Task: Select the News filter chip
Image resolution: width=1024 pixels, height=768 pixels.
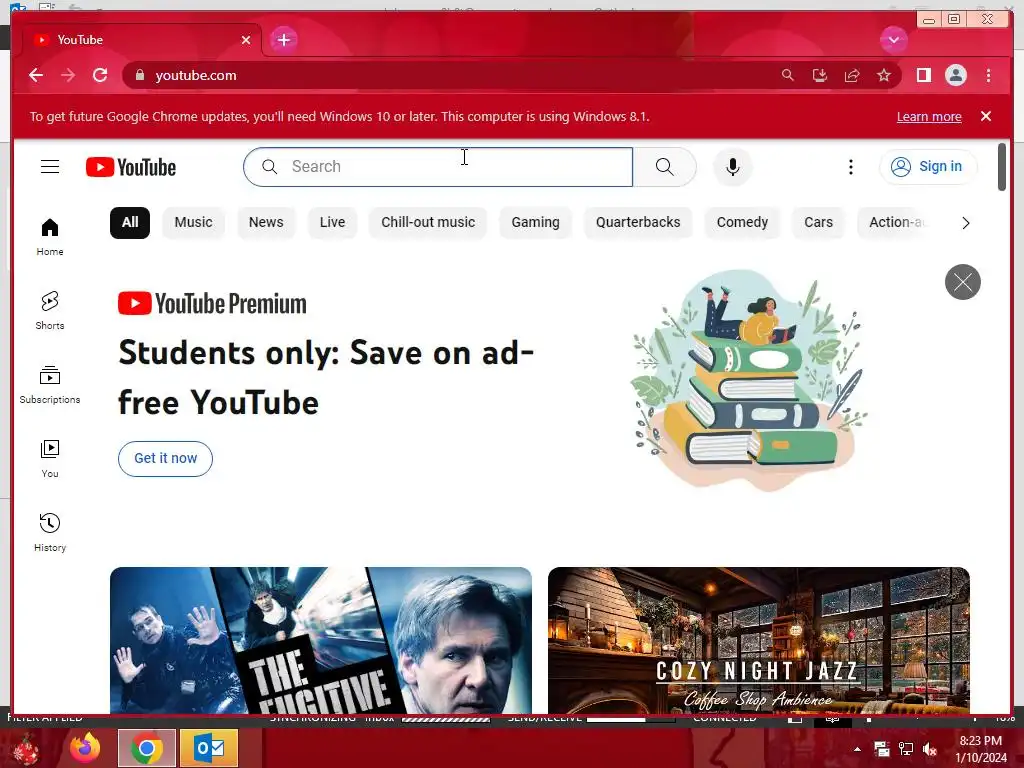Action: [x=266, y=223]
